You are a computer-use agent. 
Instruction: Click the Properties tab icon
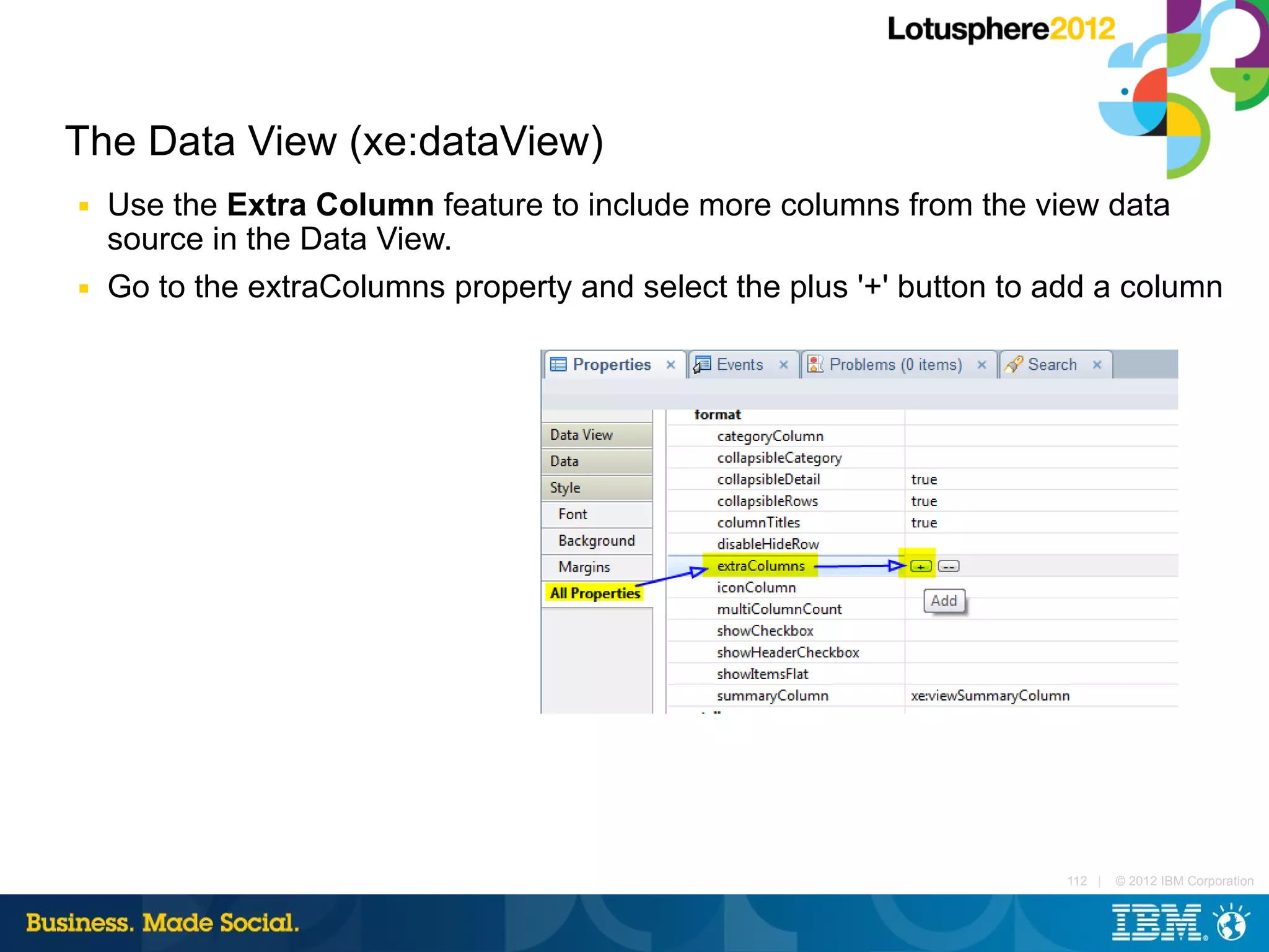[x=558, y=364]
